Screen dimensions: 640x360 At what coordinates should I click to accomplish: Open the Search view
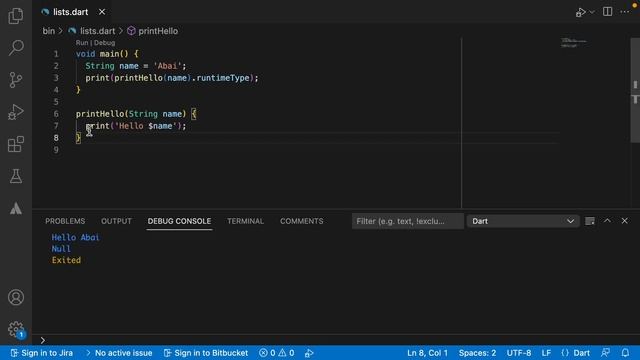[x=16, y=48]
